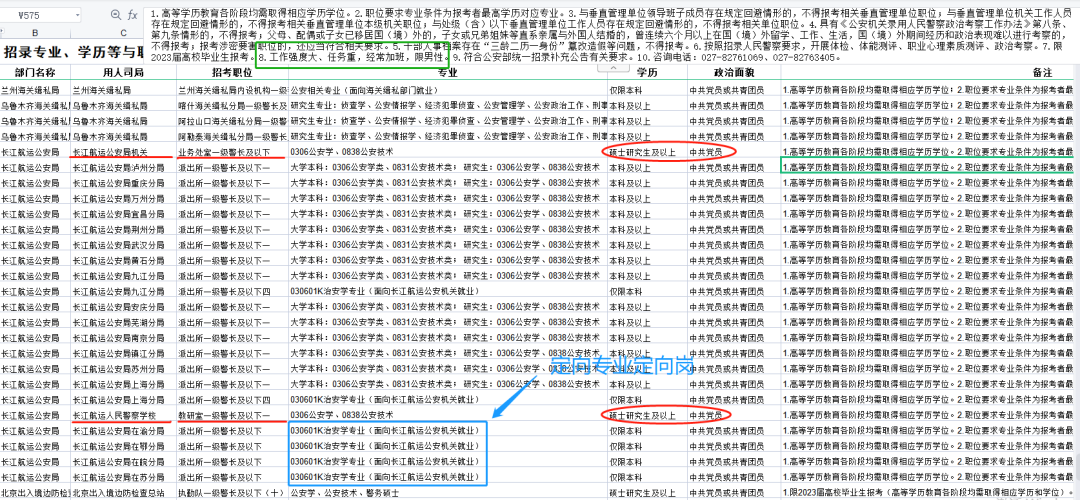Viewport: 1080px width, 500px height.
Task: Select cell 长江航运公安局万州分局
Action: [123, 198]
